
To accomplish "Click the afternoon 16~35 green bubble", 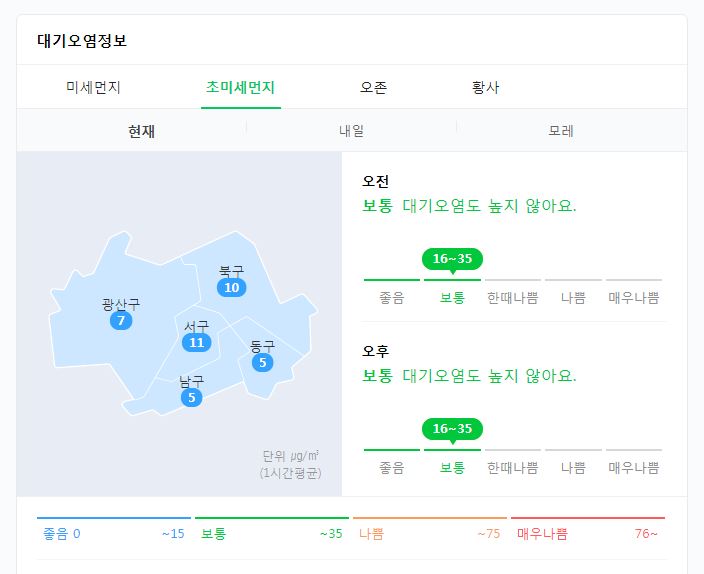I will pyautogui.click(x=452, y=429).
